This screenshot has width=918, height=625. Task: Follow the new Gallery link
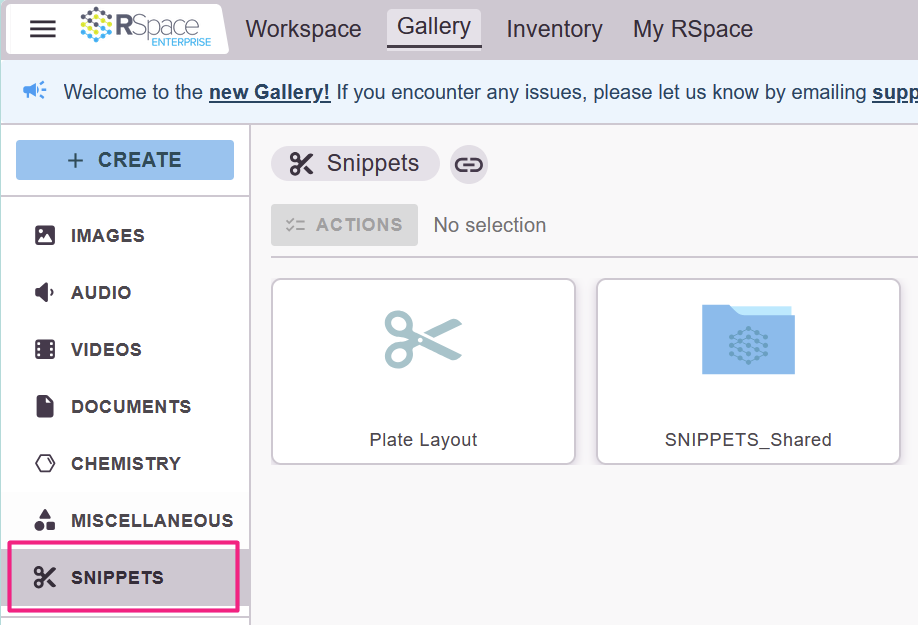[269, 93]
